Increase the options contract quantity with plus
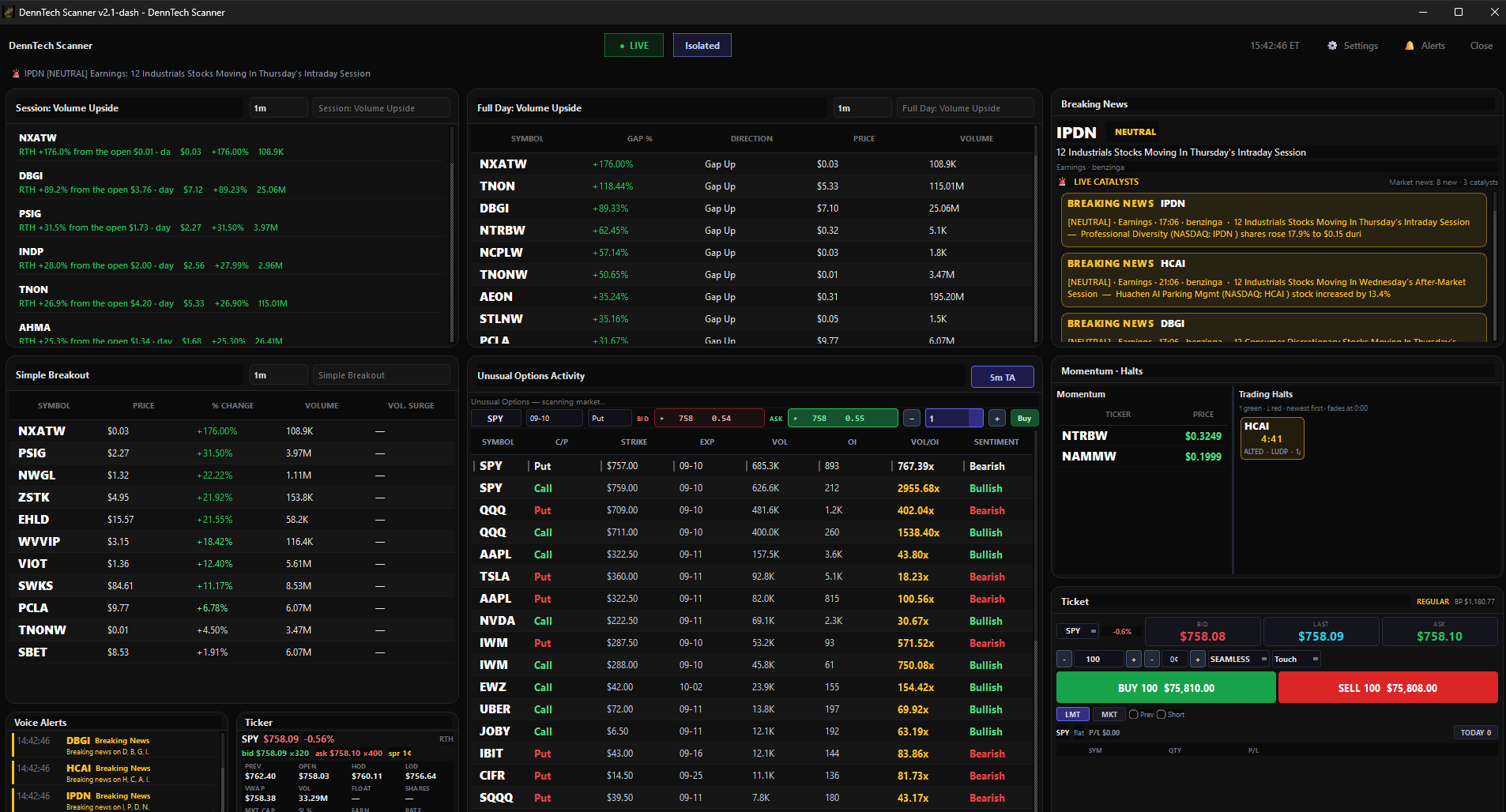The image size is (1506, 812). coord(997,419)
